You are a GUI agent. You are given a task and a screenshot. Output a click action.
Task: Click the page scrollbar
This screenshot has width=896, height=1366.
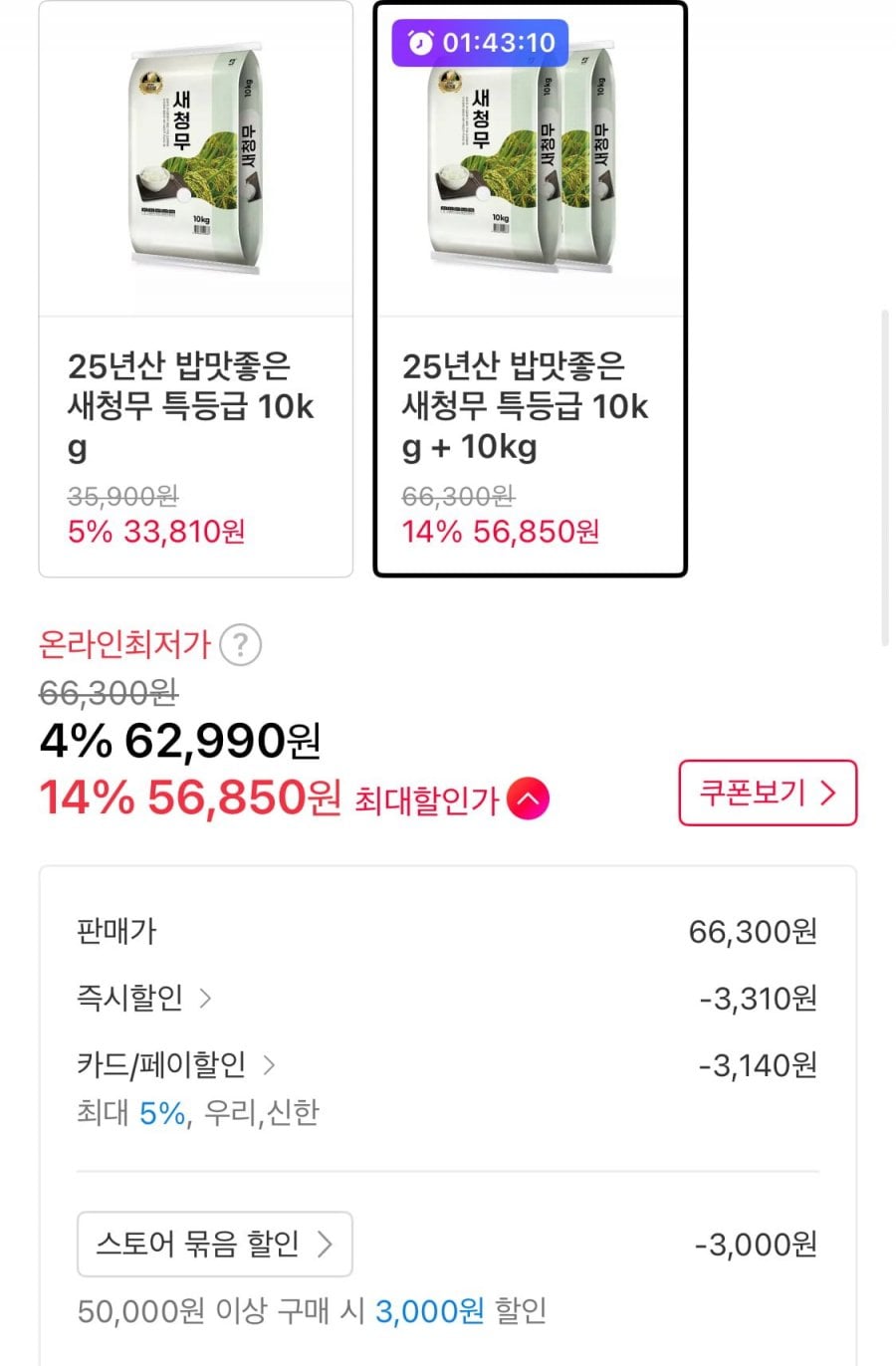click(884, 478)
